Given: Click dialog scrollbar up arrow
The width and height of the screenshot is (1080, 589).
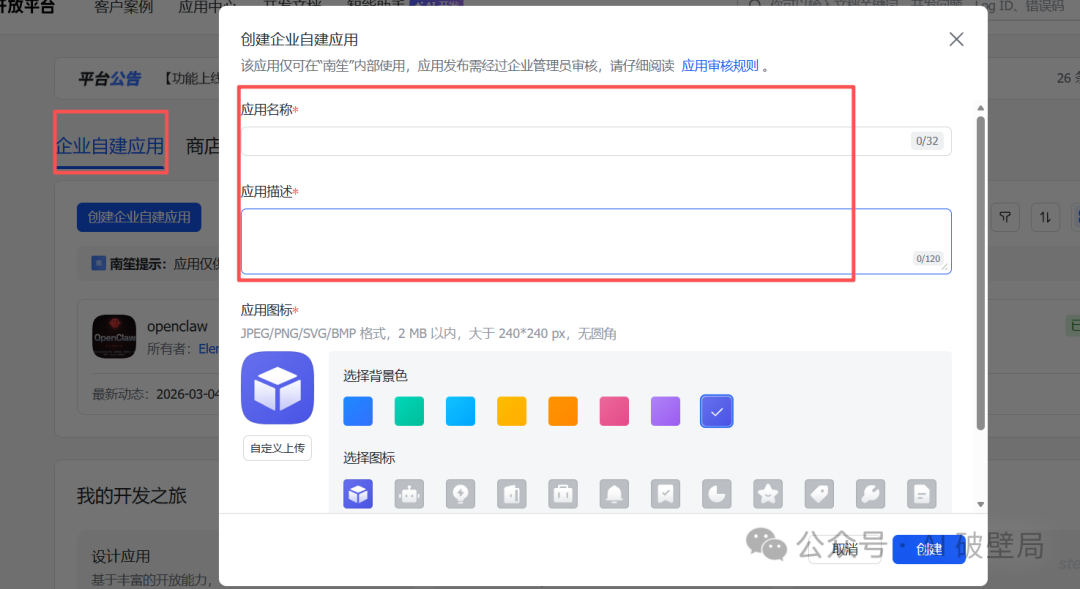Looking at the screenshot, I should click(x=980, y=108).
